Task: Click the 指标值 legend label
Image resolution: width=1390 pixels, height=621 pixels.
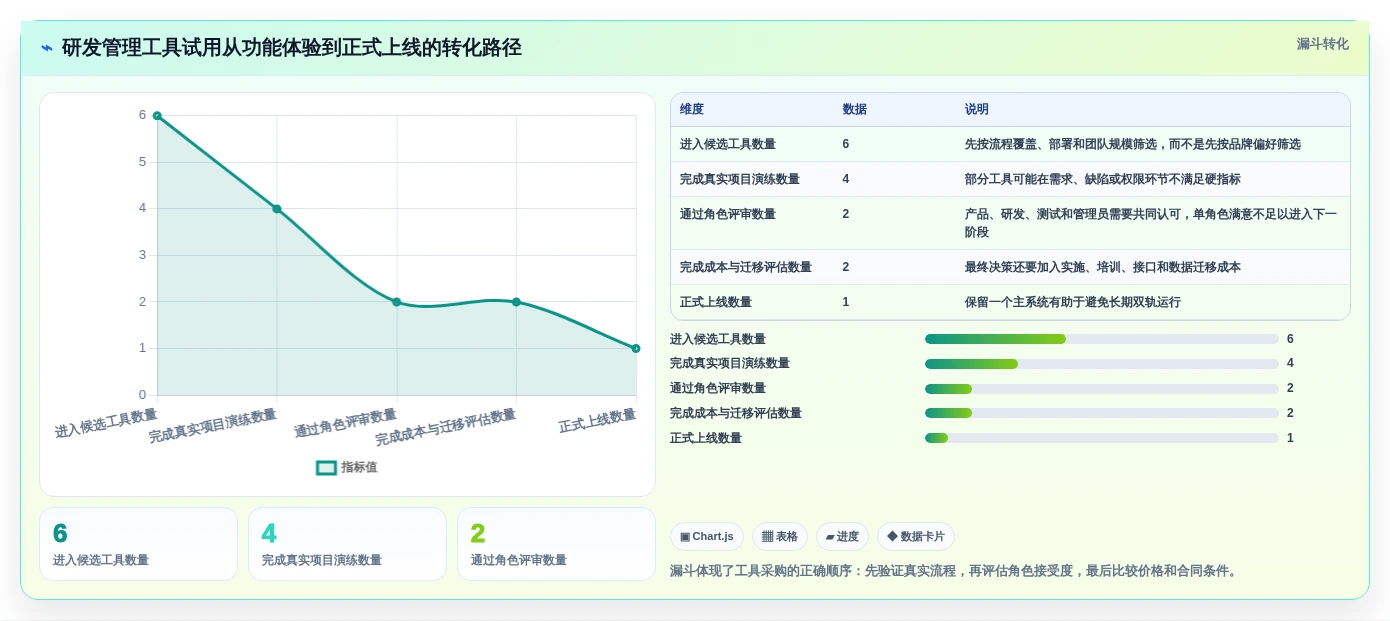Action: point(359,467)
